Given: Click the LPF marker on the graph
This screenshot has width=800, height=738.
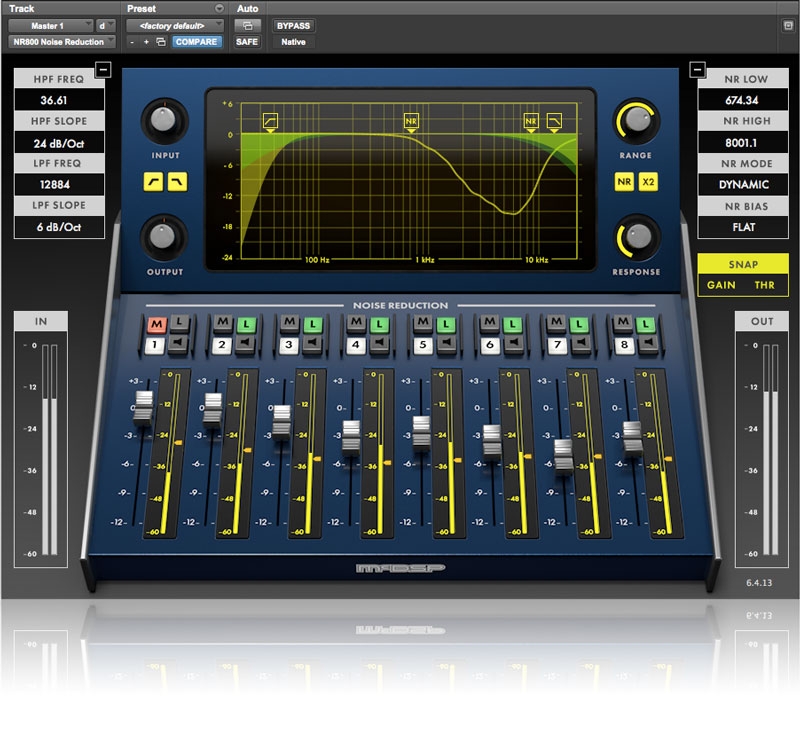Looking at the screenshot, I should click(x=555, y=121).
